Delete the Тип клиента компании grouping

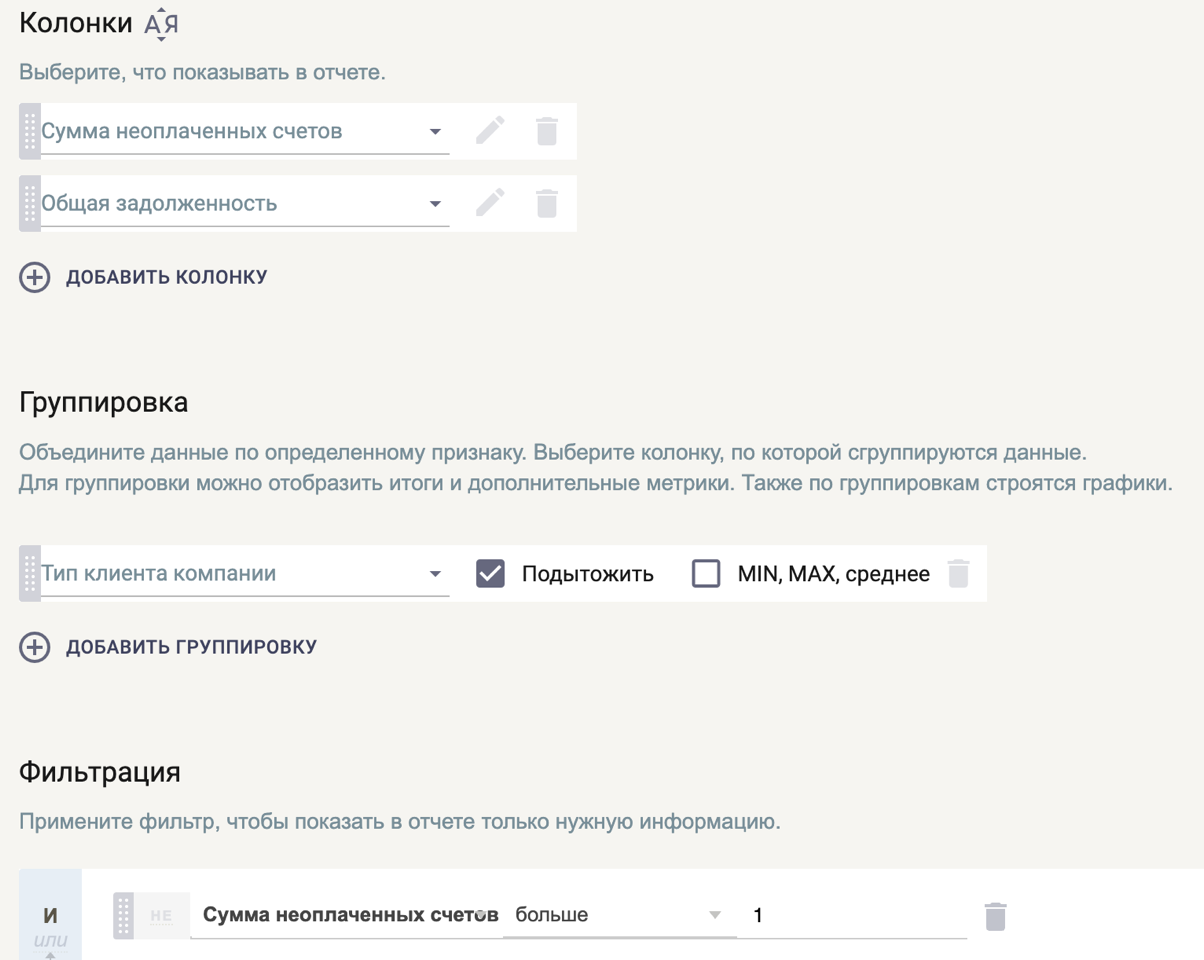pyautogui.click(x=958, y=573)
